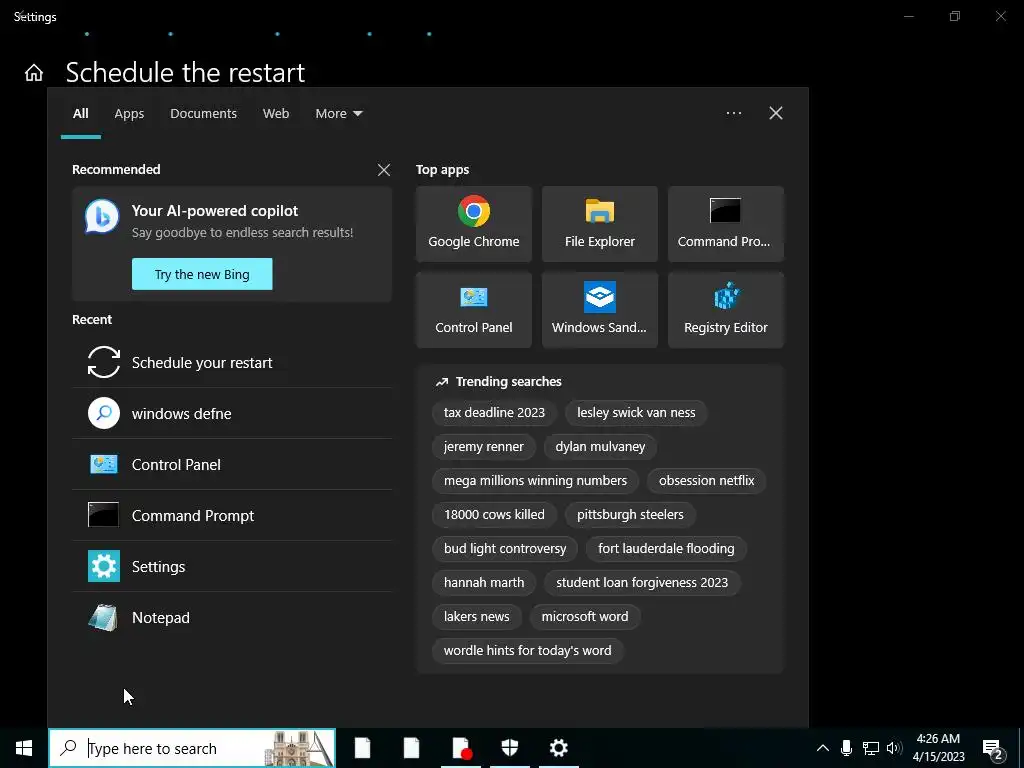The height and width of the screenshot is (768, 1024).
Task: Expand the More filter dropdown
Action: coord(338,114)
